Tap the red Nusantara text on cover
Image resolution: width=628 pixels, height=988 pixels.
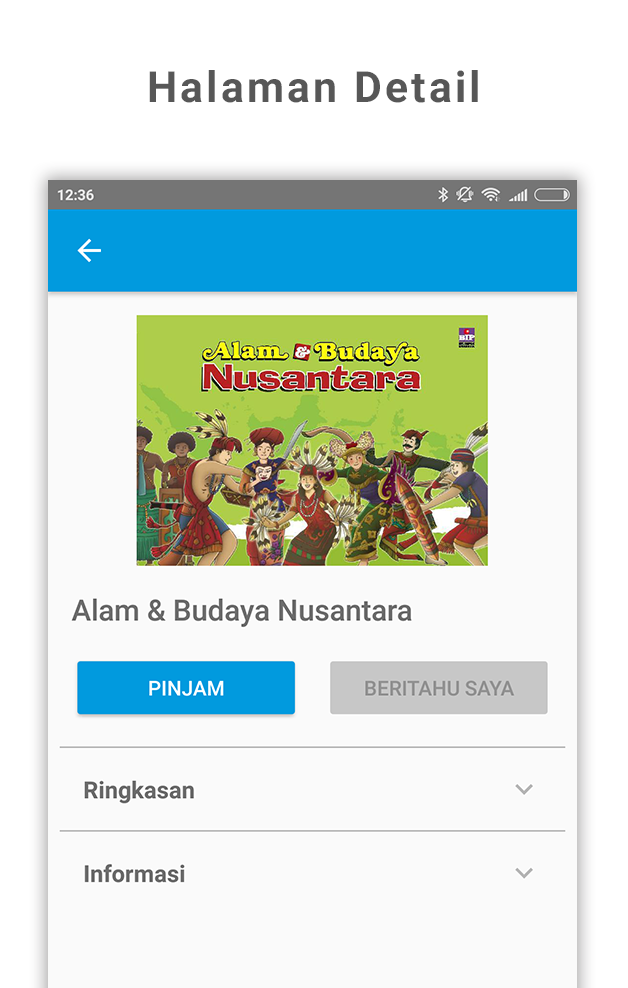pos(311,378)
